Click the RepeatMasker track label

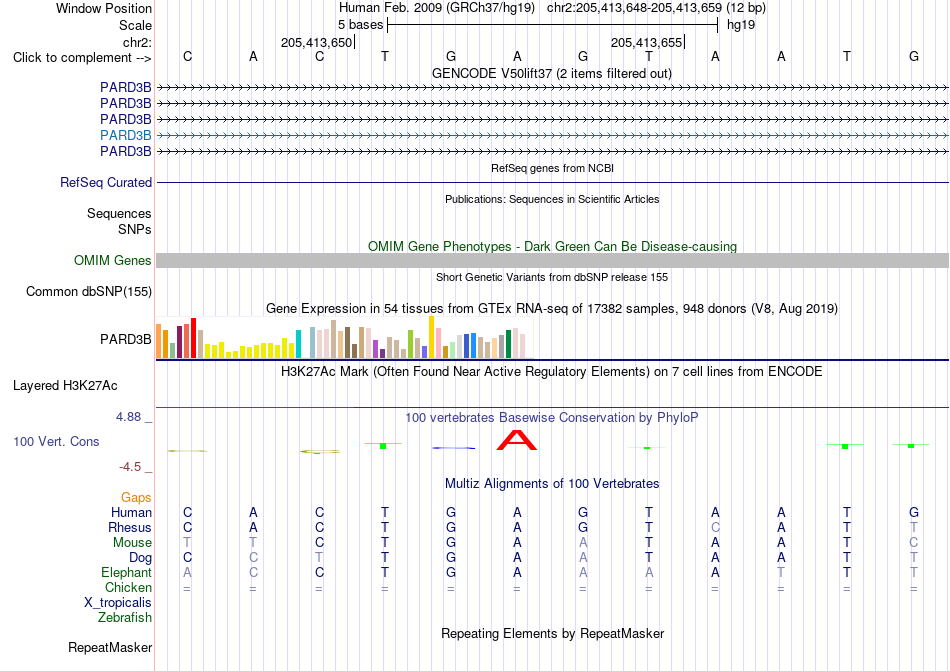pyautogui.click(x=110, y=647)
